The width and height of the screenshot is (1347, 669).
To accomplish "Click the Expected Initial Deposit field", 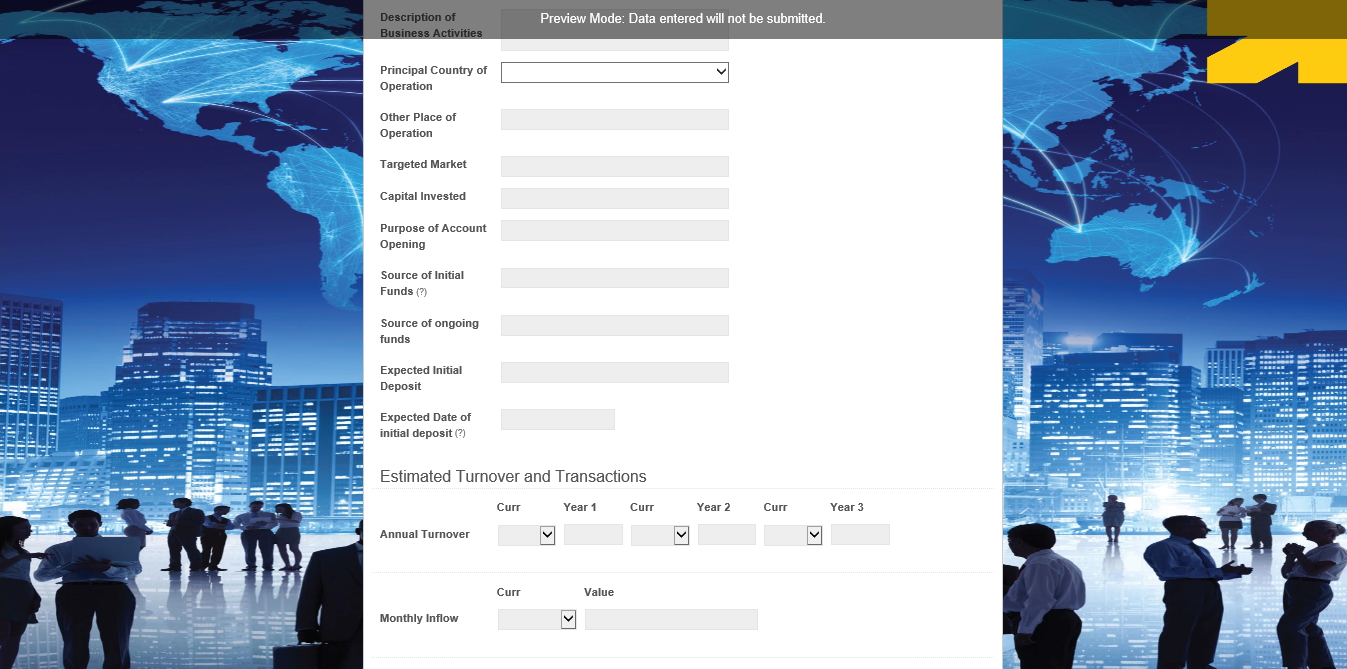I will pyautogui.click(x=614, y=372).
